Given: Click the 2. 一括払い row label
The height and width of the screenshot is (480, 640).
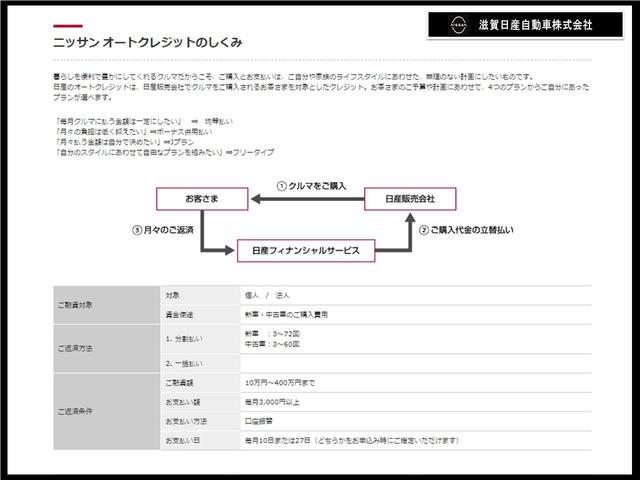Looking at the screenshot, I should click(184, 364).
